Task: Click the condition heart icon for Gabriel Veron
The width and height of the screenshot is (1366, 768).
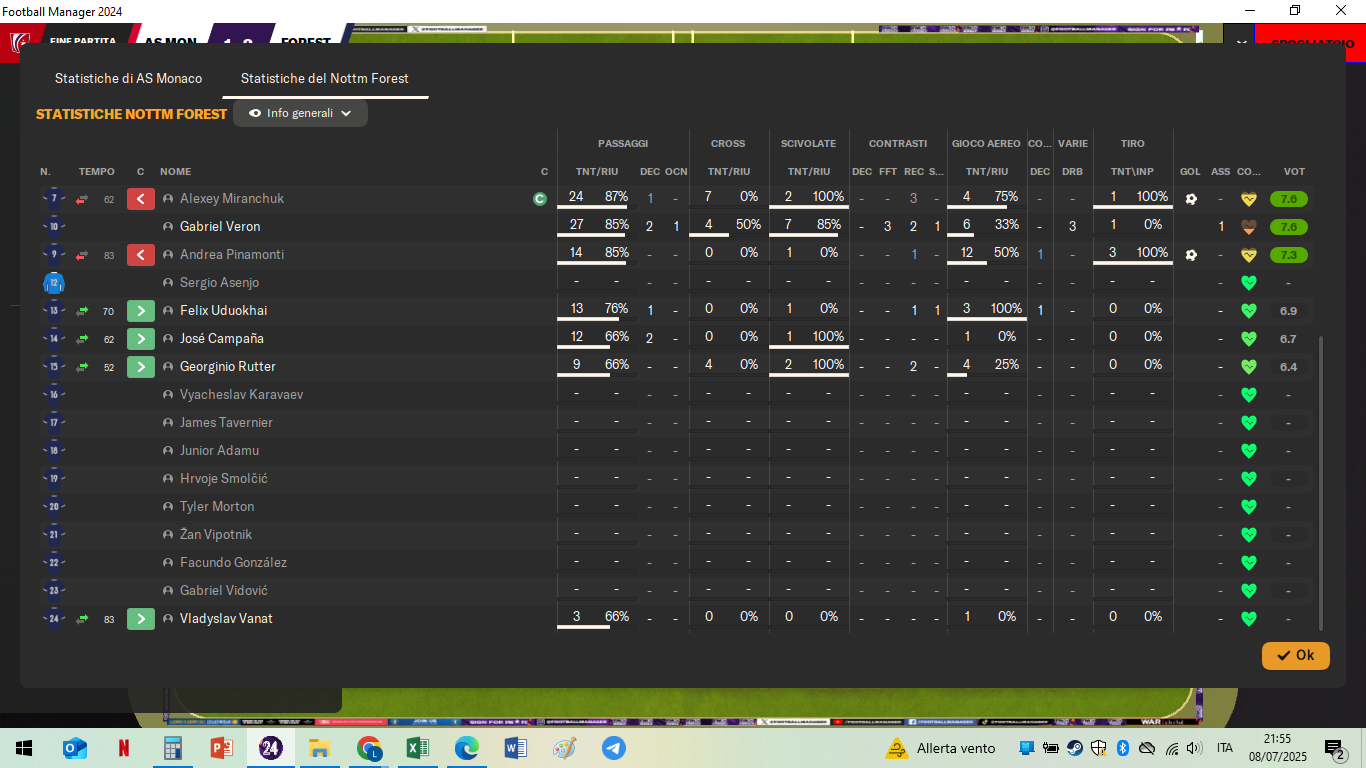Action: point(1248,227)
